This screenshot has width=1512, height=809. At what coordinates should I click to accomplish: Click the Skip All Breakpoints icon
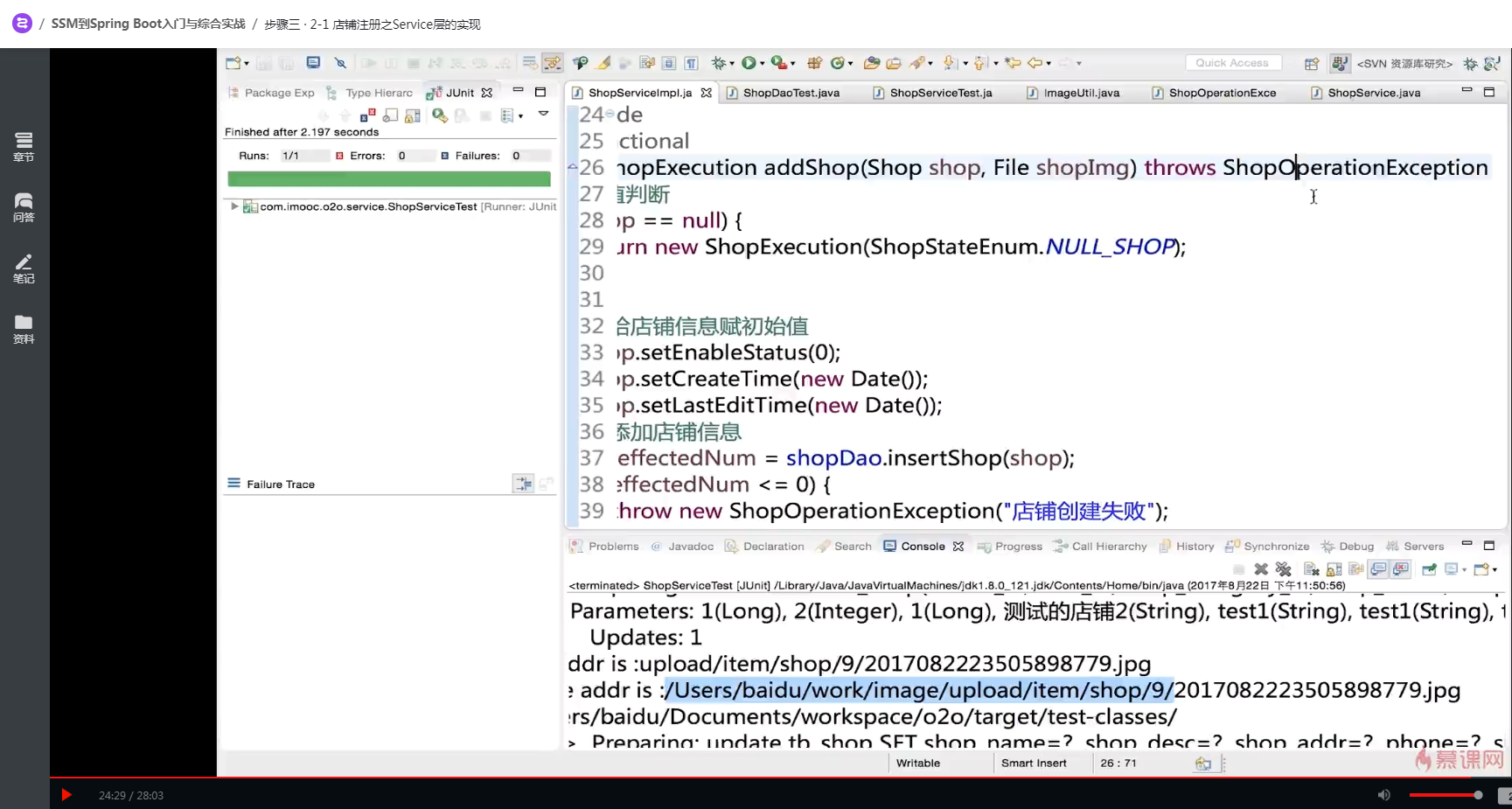[341, 63]
